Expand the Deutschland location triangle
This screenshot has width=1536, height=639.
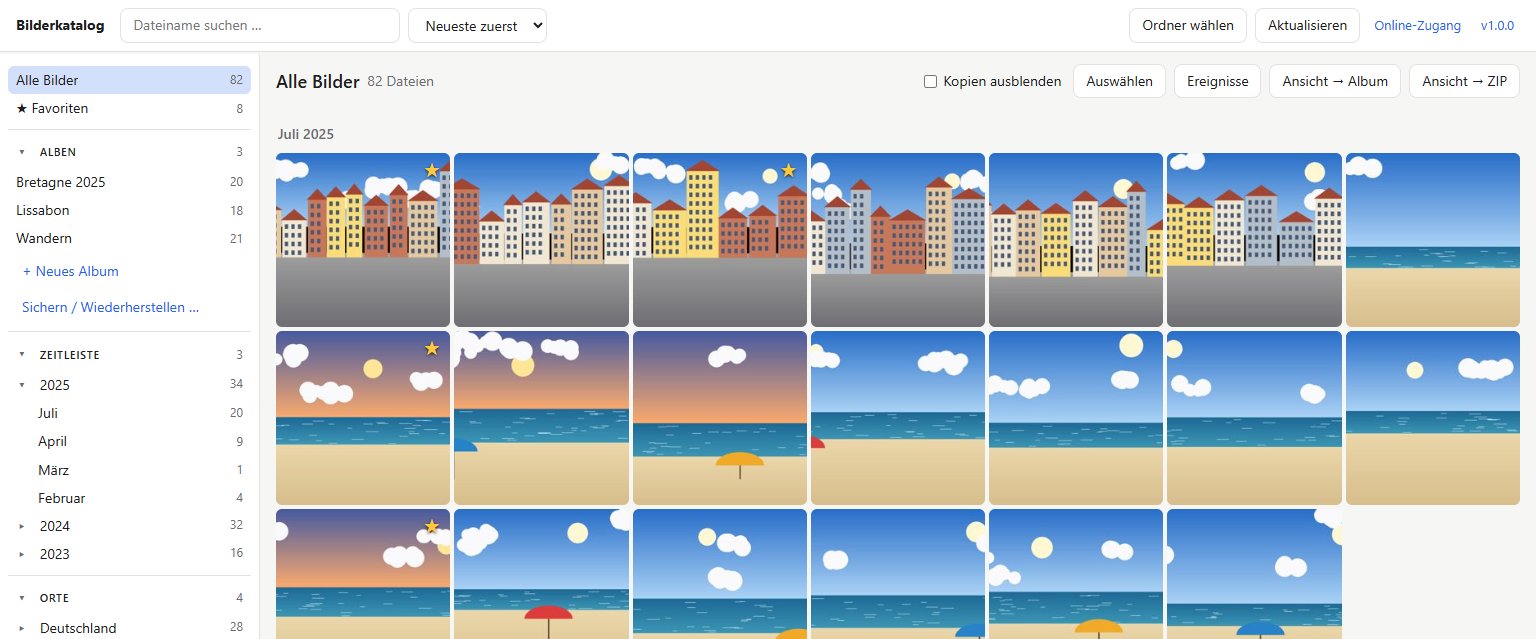[22, 628]
